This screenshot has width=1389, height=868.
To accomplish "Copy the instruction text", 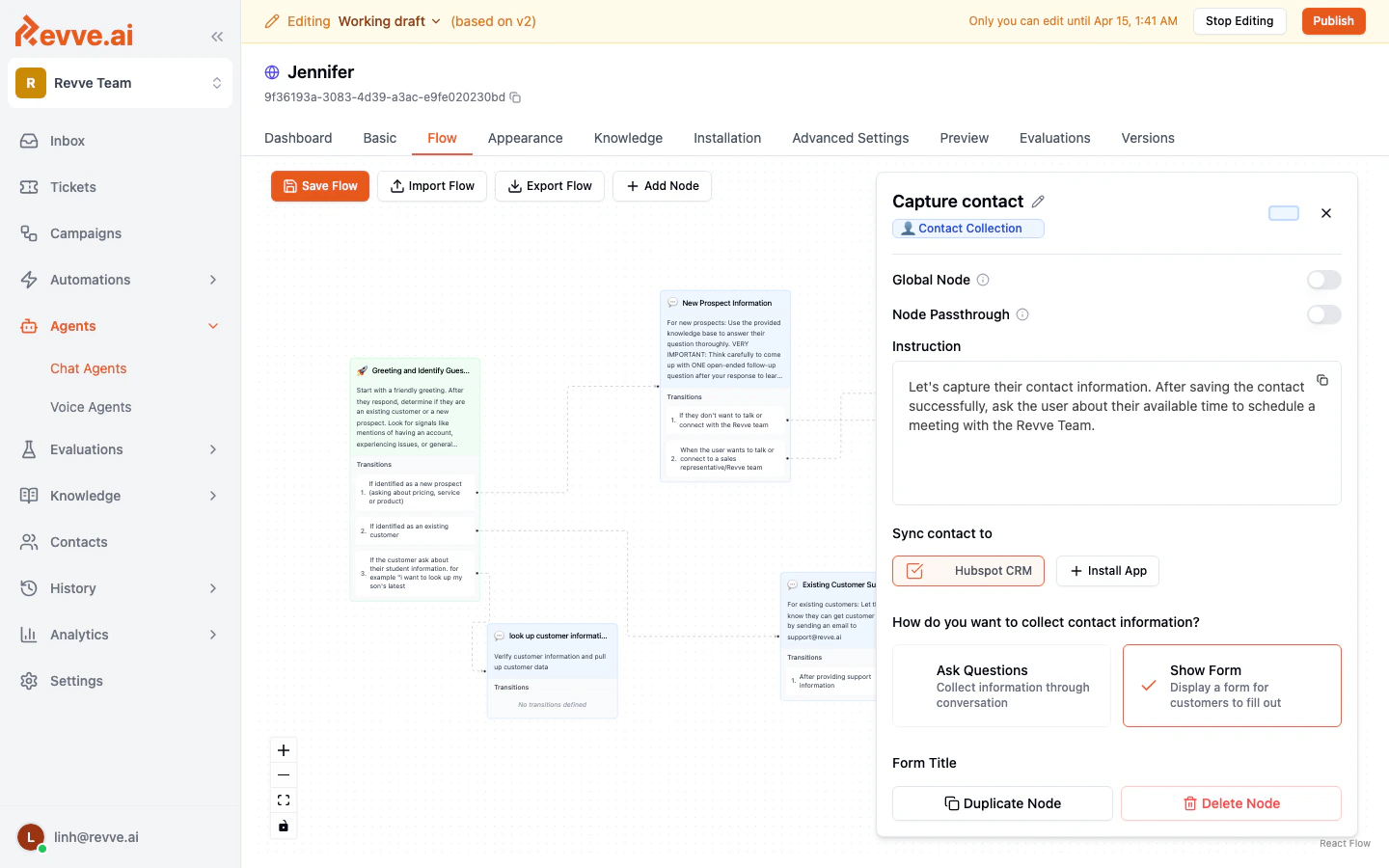I will tap(1322, 380).
